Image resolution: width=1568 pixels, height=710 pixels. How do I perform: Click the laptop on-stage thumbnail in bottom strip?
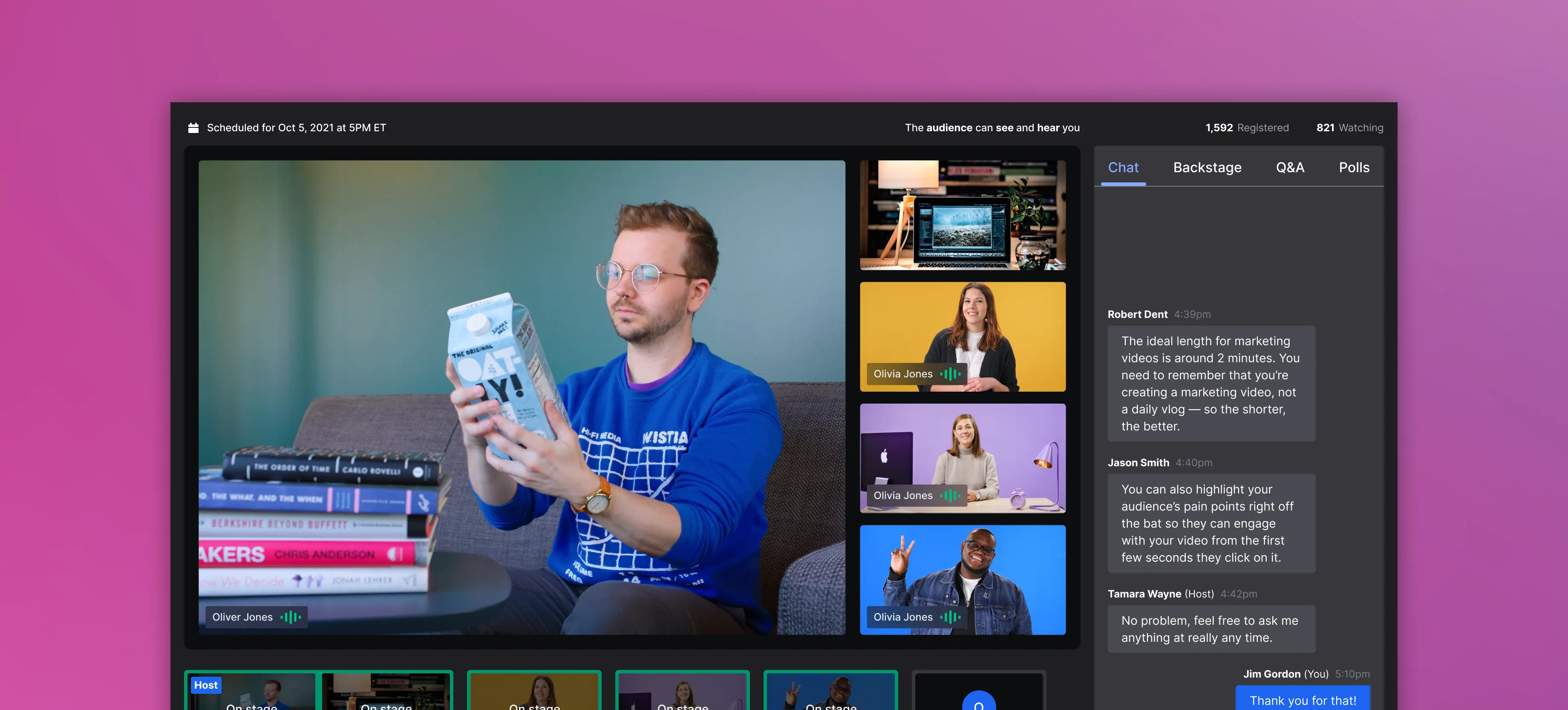click(386, 691)
